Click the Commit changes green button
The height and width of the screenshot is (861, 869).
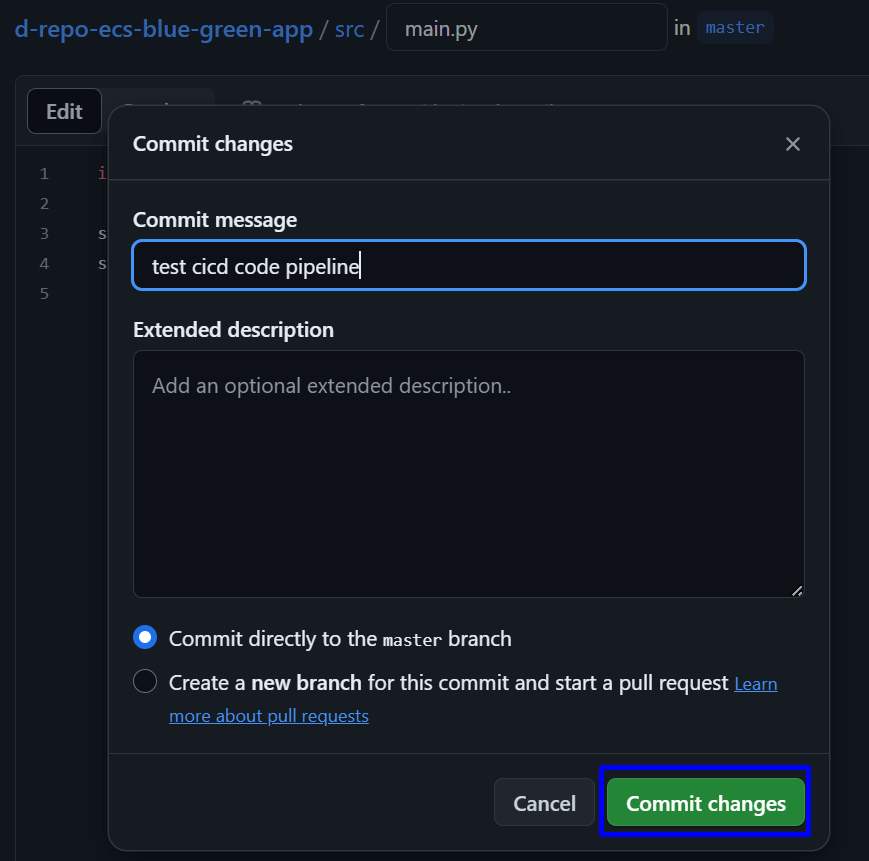tap(705, 803)
